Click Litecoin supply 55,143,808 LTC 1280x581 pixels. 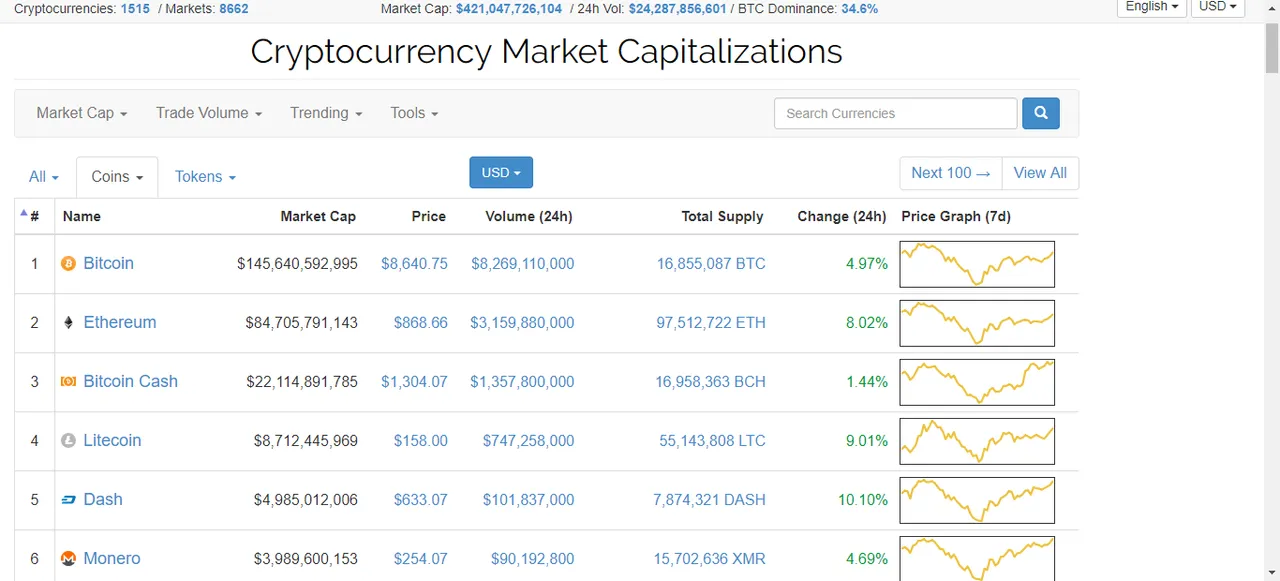(x=712, y=441)
